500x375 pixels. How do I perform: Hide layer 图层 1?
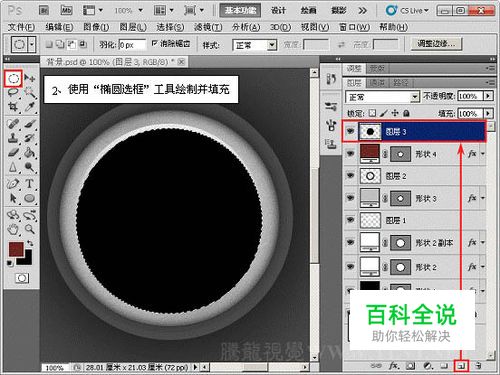click(350, 220)
